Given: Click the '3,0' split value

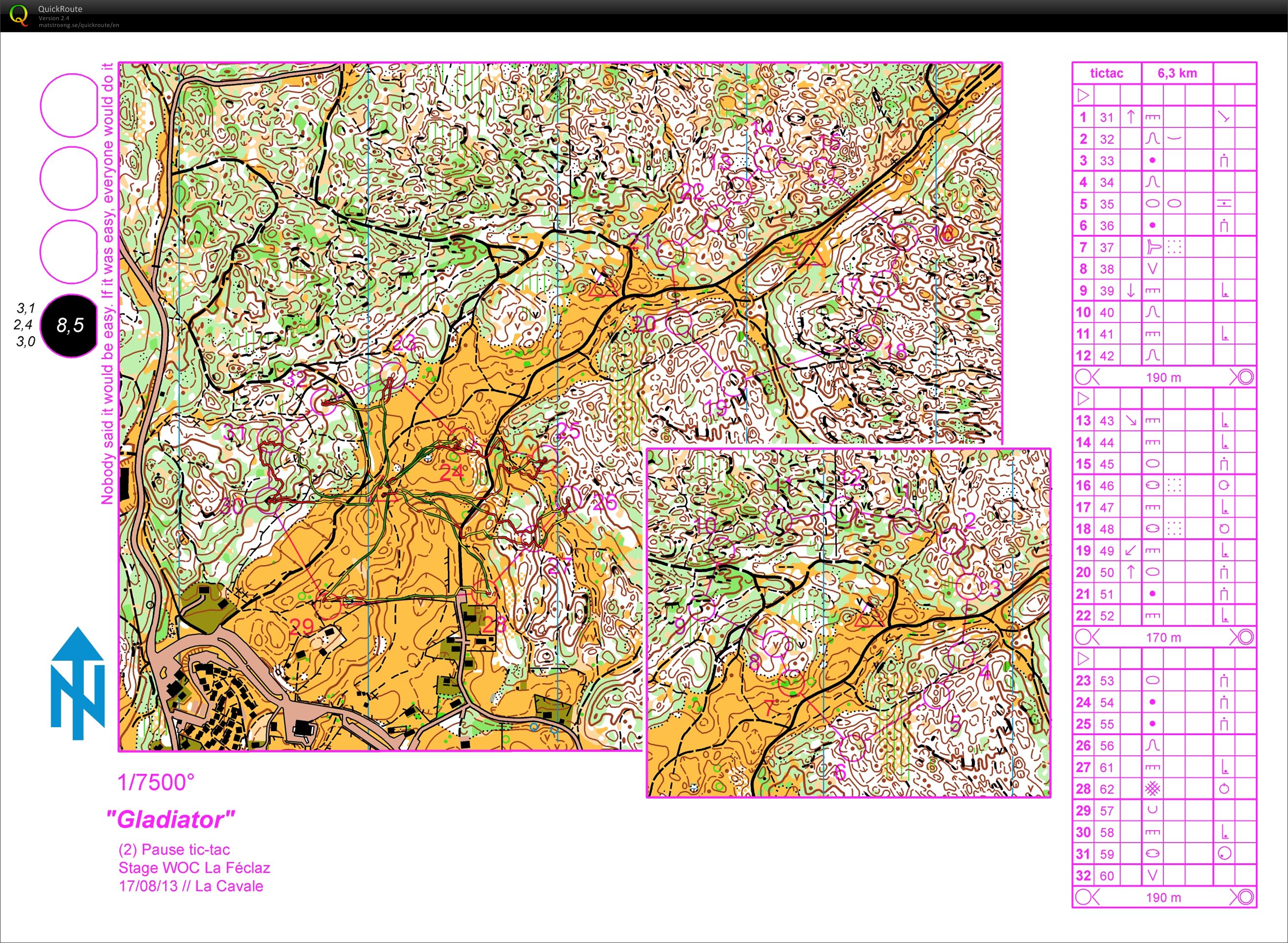Looking at the screenshot, I should 26,342.
